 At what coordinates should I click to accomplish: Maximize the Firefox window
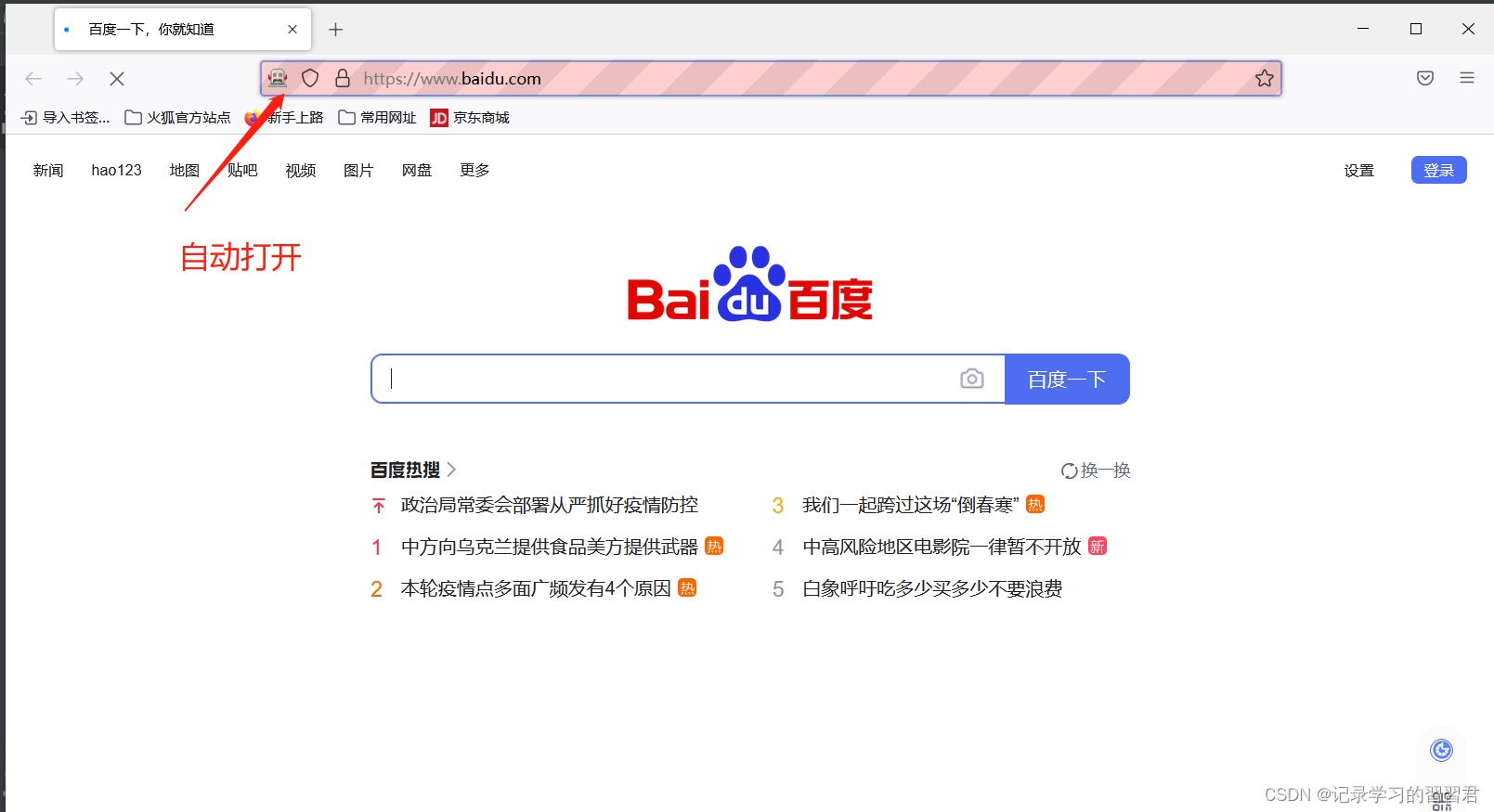[1416, 29]
